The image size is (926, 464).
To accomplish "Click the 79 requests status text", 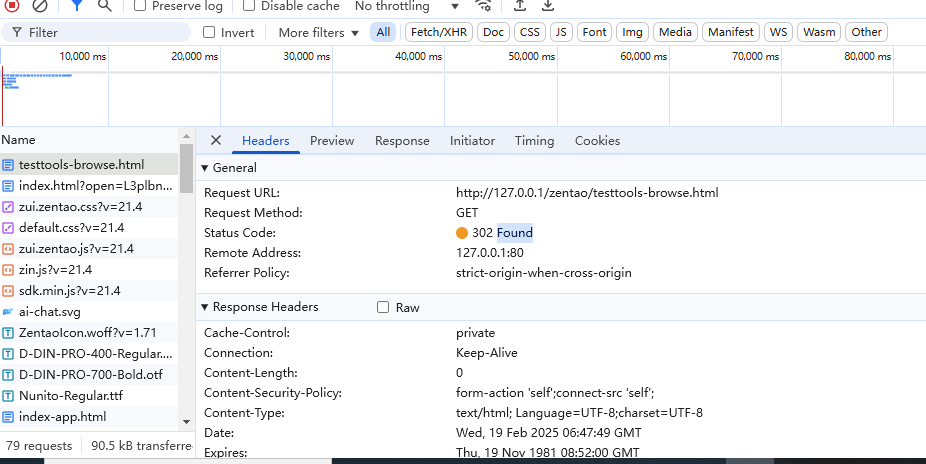I will click(x=39, y=446).
